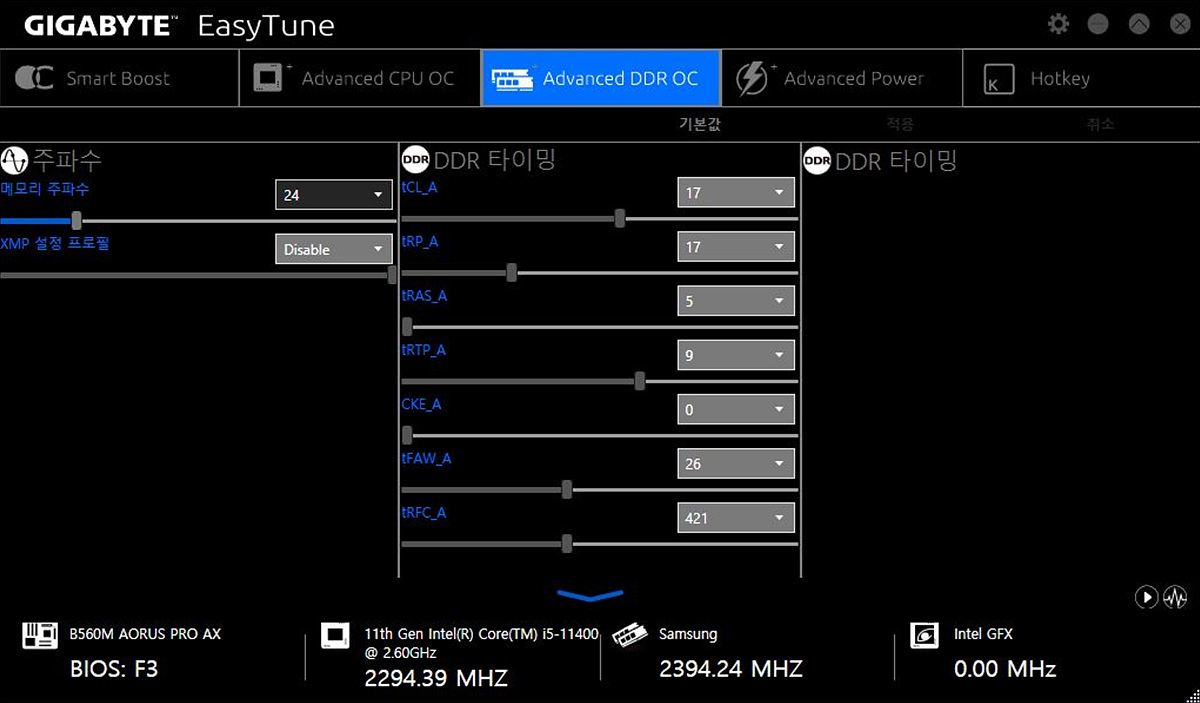Open the tRP_A dropdown showing 17

[736, 247]
